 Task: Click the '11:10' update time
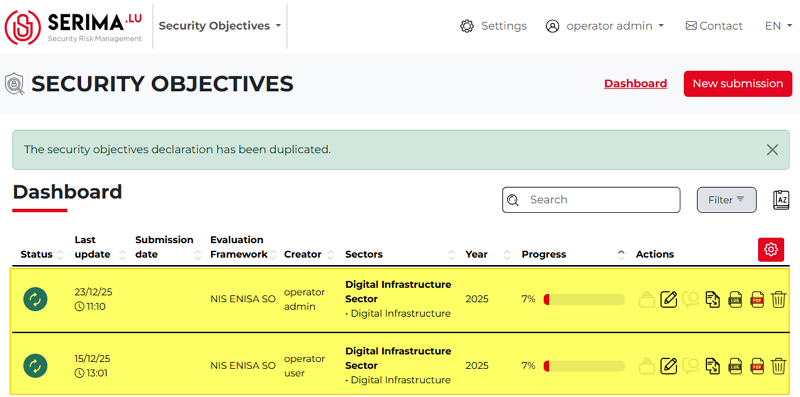(95, 307)
